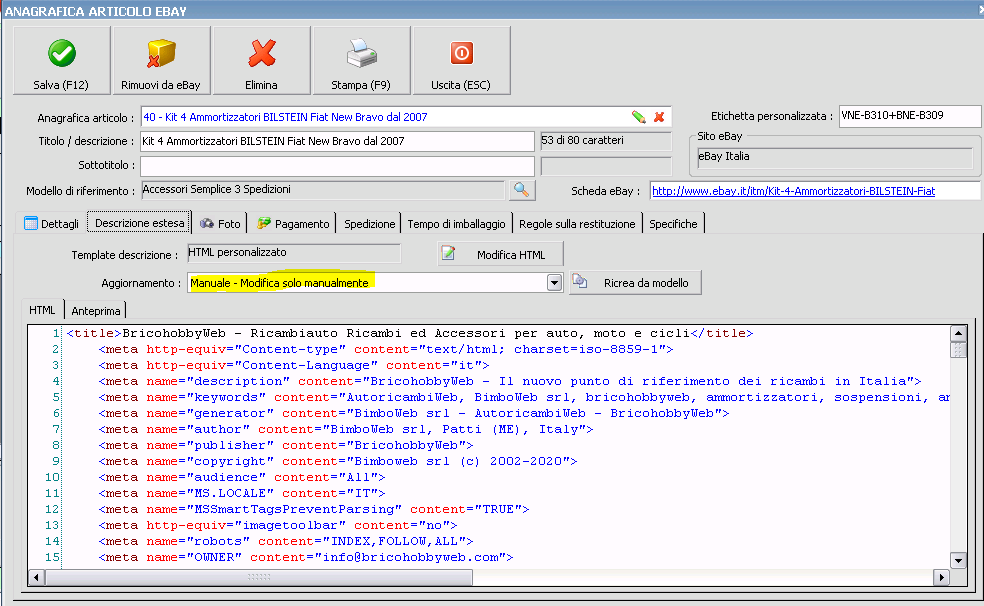984x606 pixels.
Task: Open the Scheda eBay item link
Action: point(793,190)
